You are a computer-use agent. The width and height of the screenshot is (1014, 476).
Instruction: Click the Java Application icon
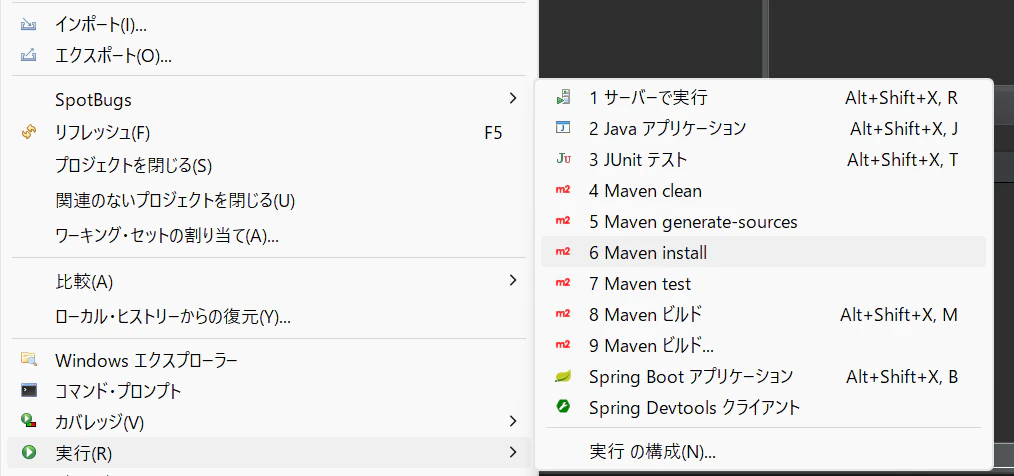pyautogui.click(x=563, y=127)
